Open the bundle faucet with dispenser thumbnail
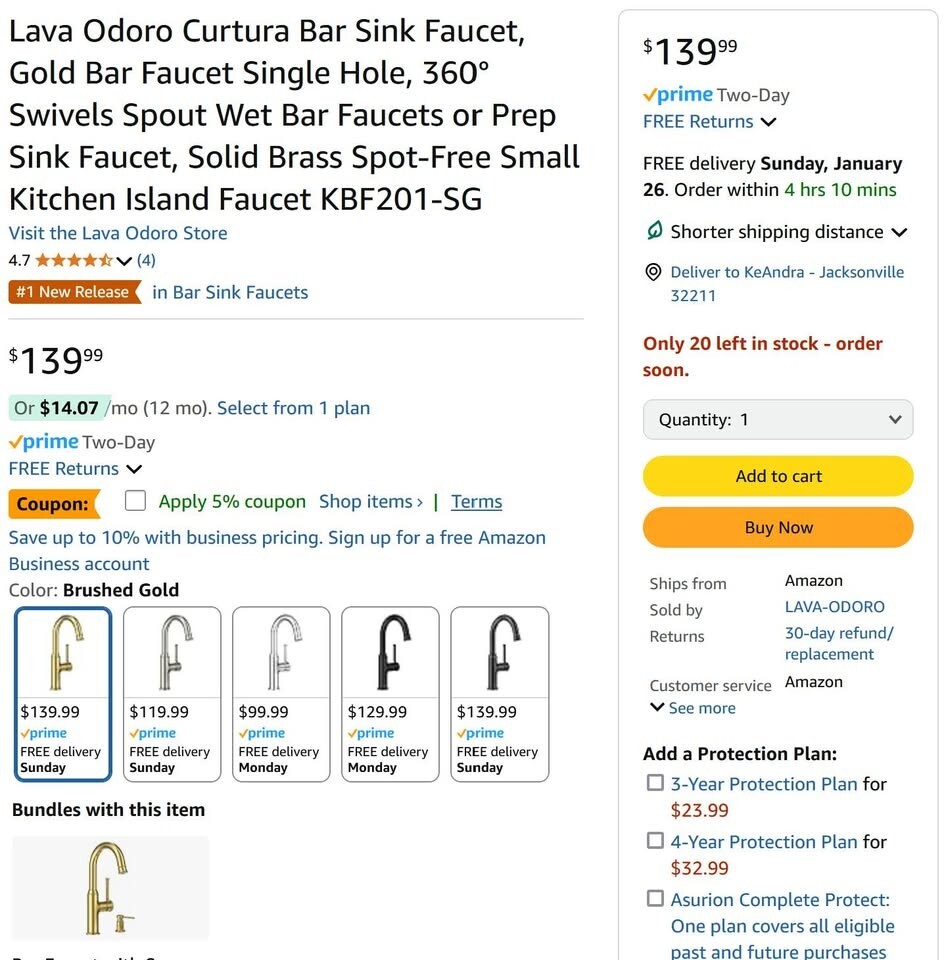The image size is (944, 960). (x=110, y=888)
